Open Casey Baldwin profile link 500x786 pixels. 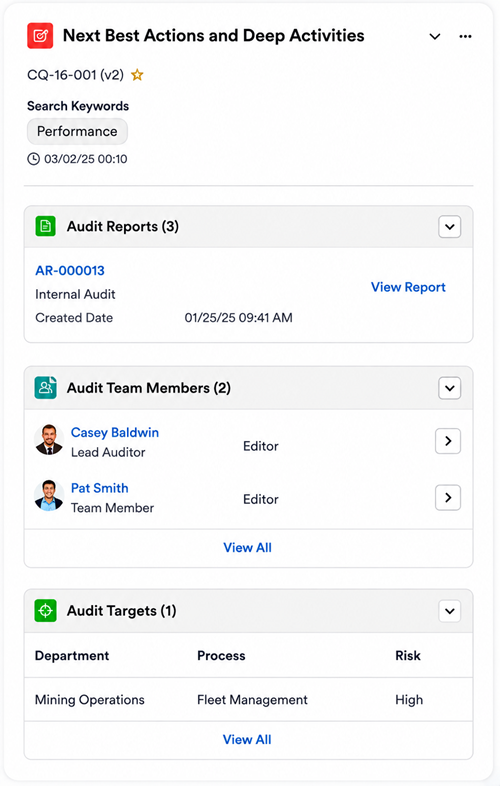(115, 433)
